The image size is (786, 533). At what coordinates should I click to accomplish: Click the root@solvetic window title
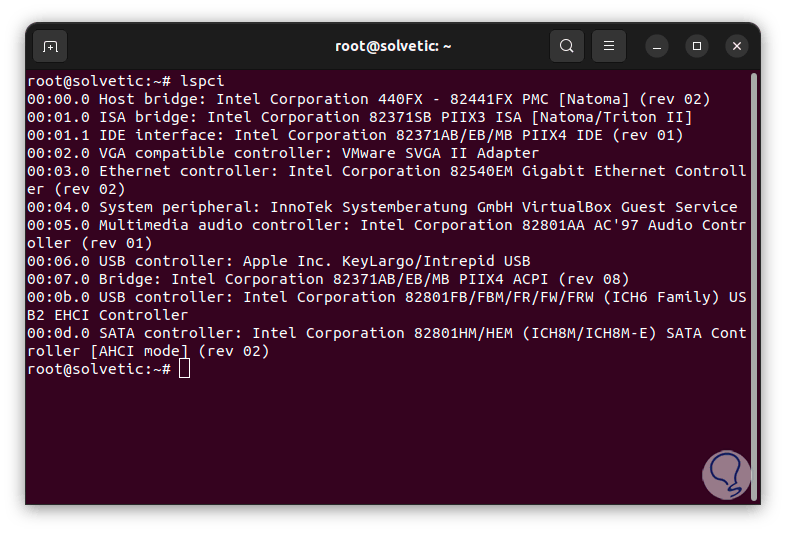click(x=392, y=46)
